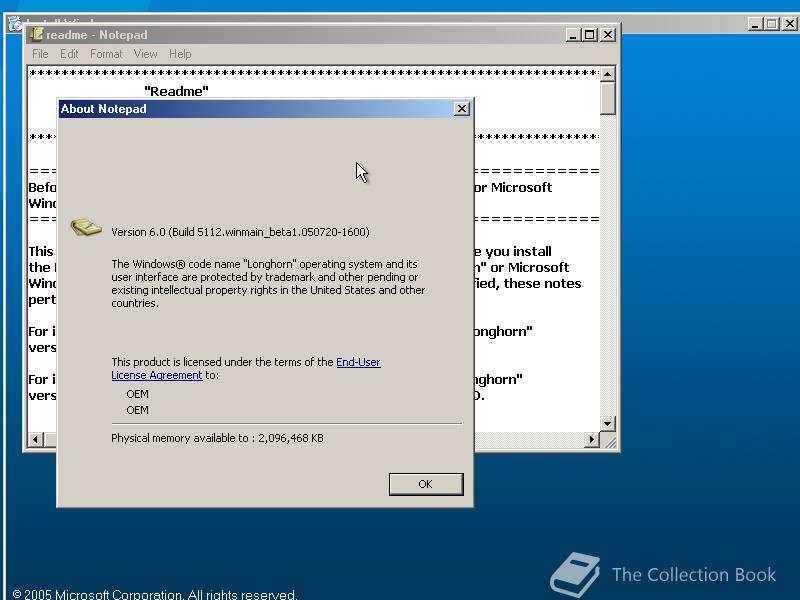Screen dimensions: 800x600
Task: Close the background installer window
Action: pyautogui.click(x=789, y=23)
